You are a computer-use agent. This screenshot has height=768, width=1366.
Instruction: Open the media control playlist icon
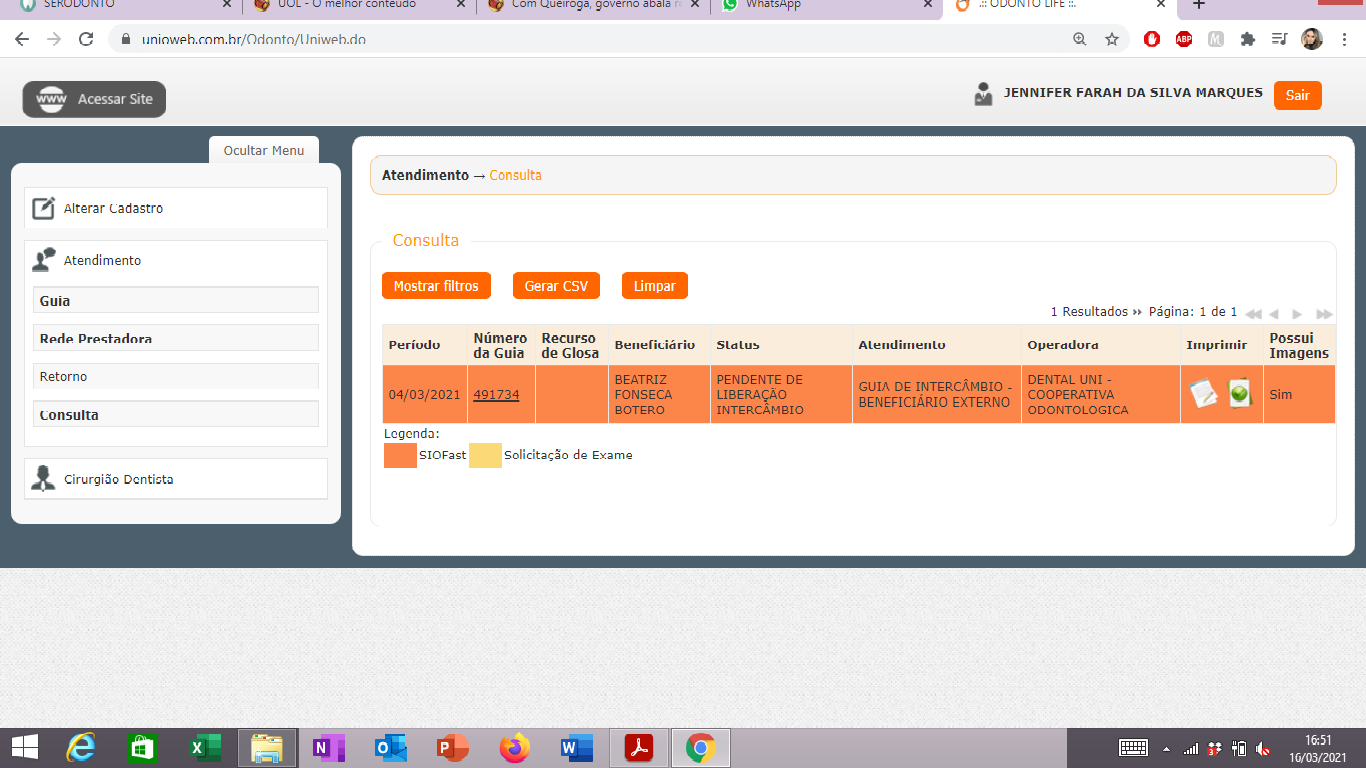[x=1280, y=39]
